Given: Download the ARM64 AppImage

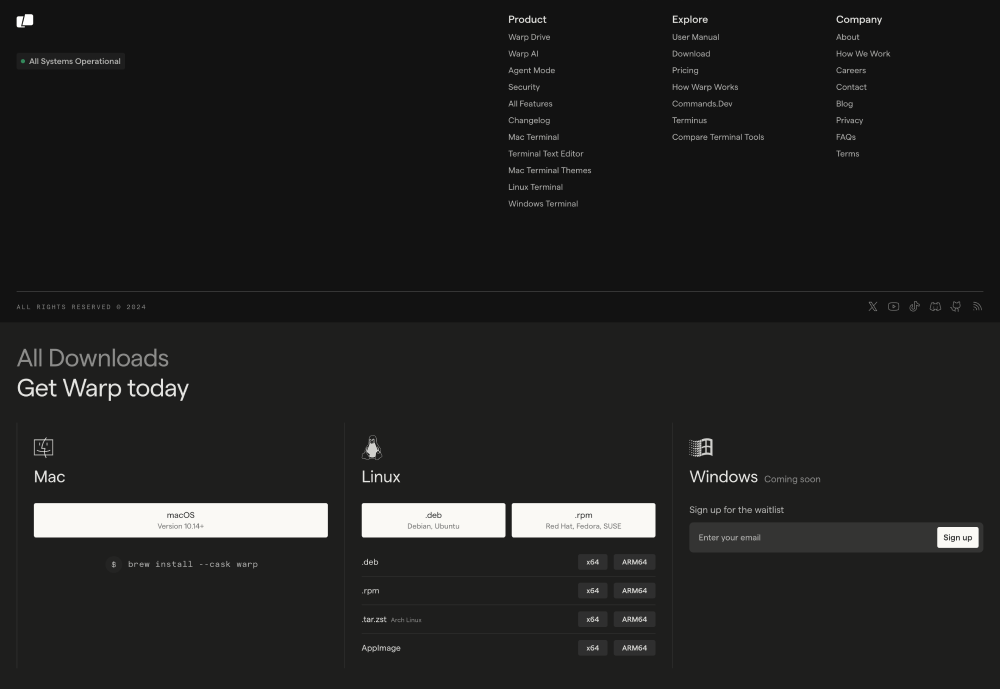Looking at the screenshot, I should (x=634, y=648).
